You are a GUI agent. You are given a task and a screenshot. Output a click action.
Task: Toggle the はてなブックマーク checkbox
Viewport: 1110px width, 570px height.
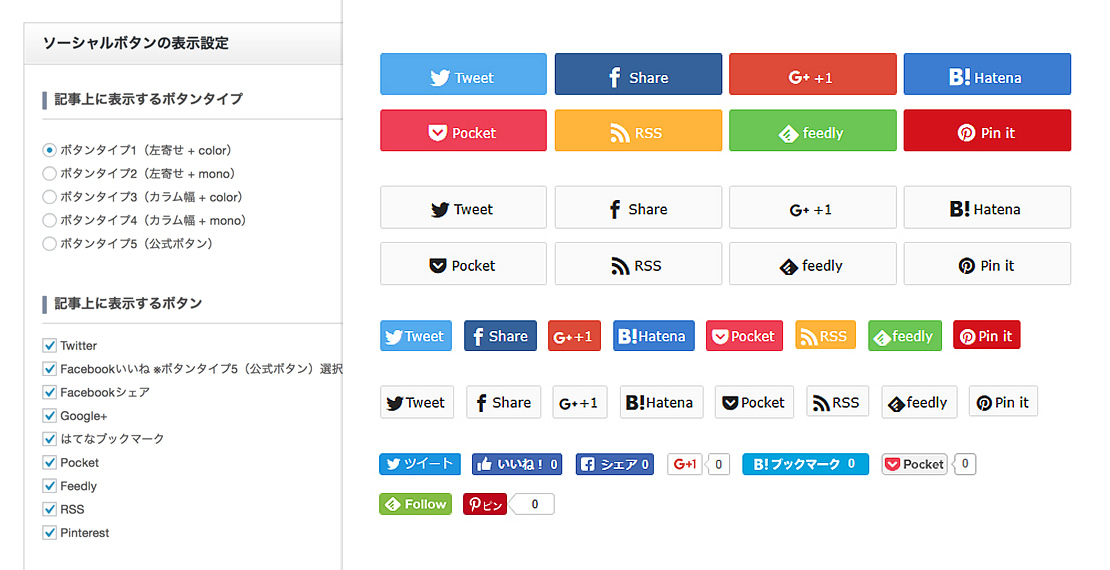(50, 439)
